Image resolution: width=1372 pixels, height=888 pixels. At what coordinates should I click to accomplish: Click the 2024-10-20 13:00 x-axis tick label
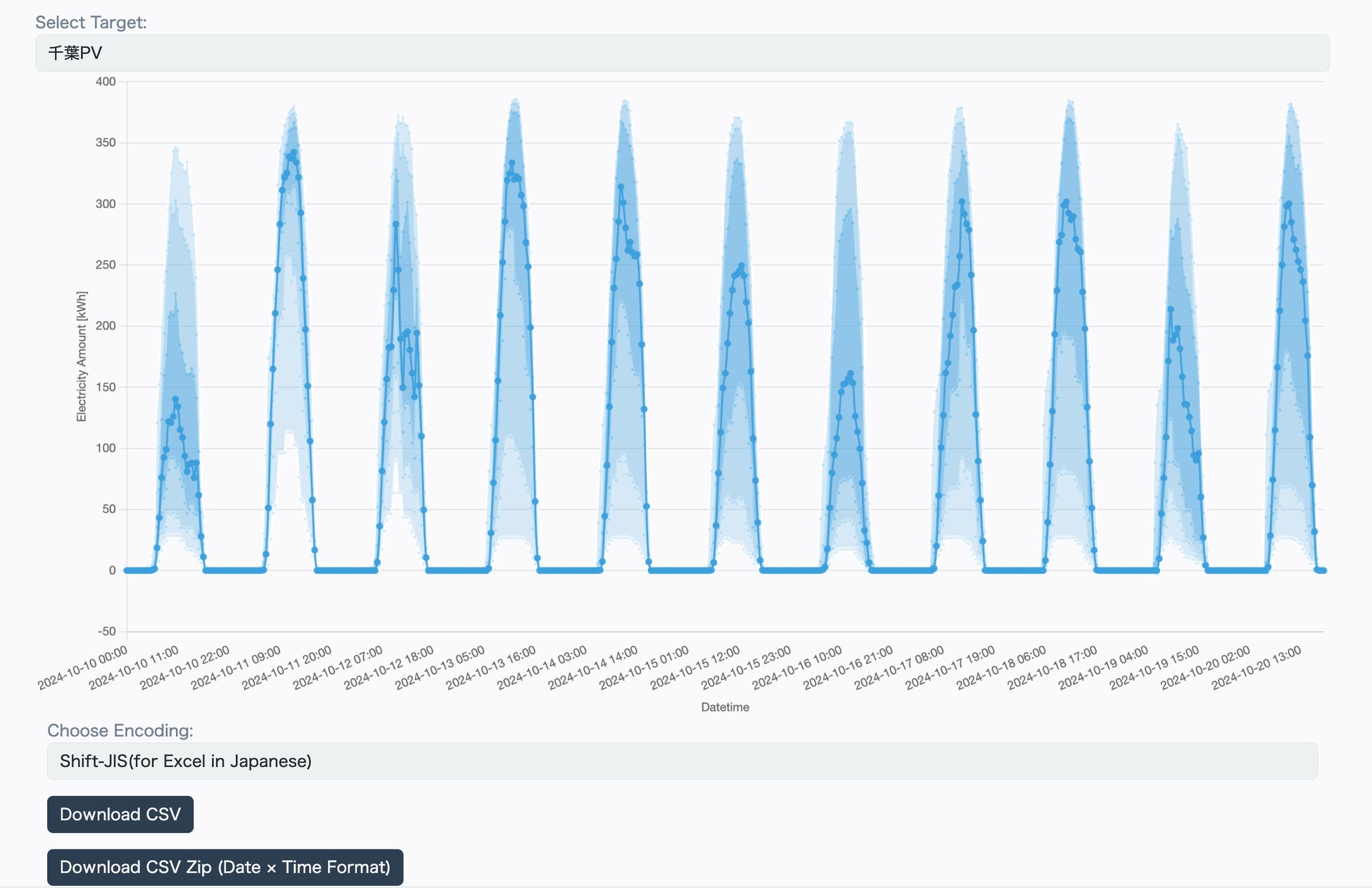[1257, 668]
